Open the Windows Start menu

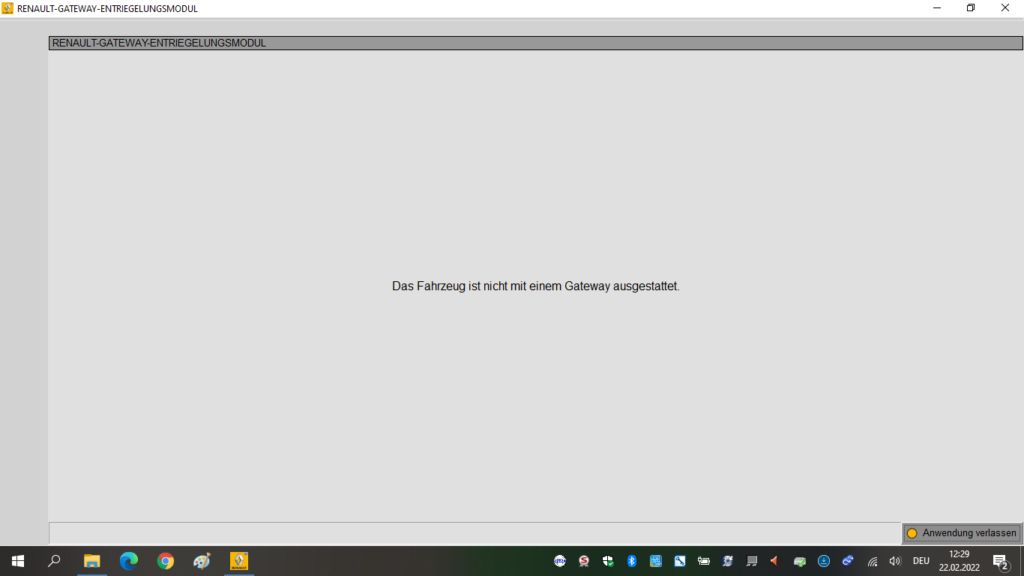tap(18, 561)
